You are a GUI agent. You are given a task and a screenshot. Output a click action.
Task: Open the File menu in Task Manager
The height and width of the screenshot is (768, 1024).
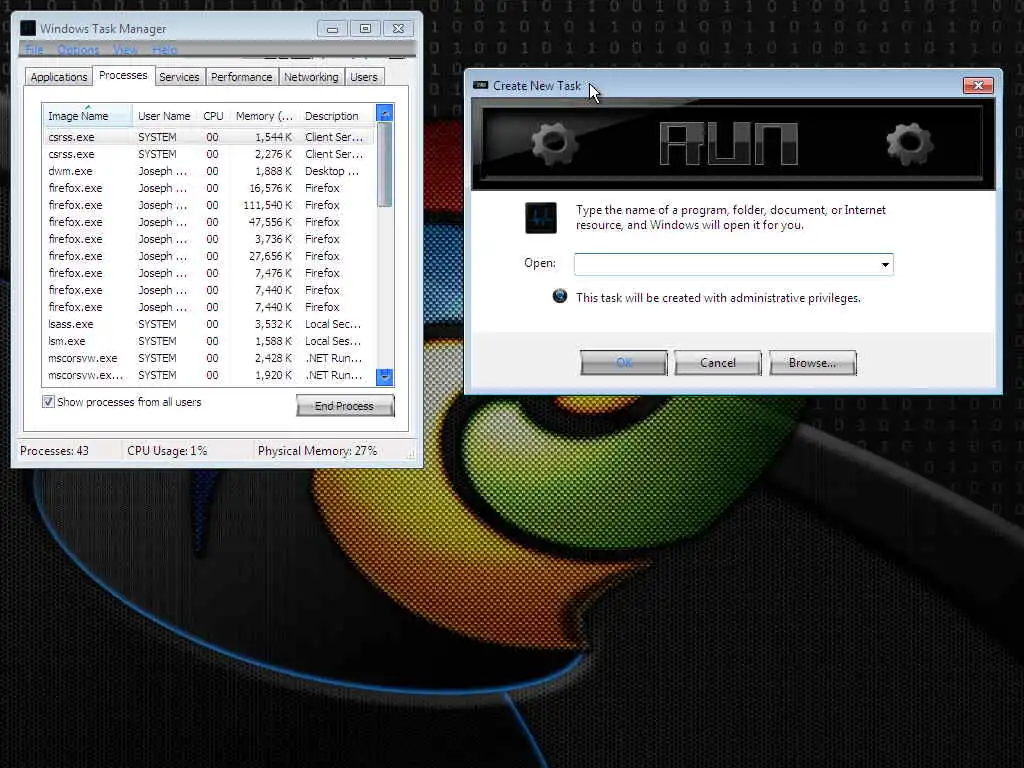tap(35, 50)
